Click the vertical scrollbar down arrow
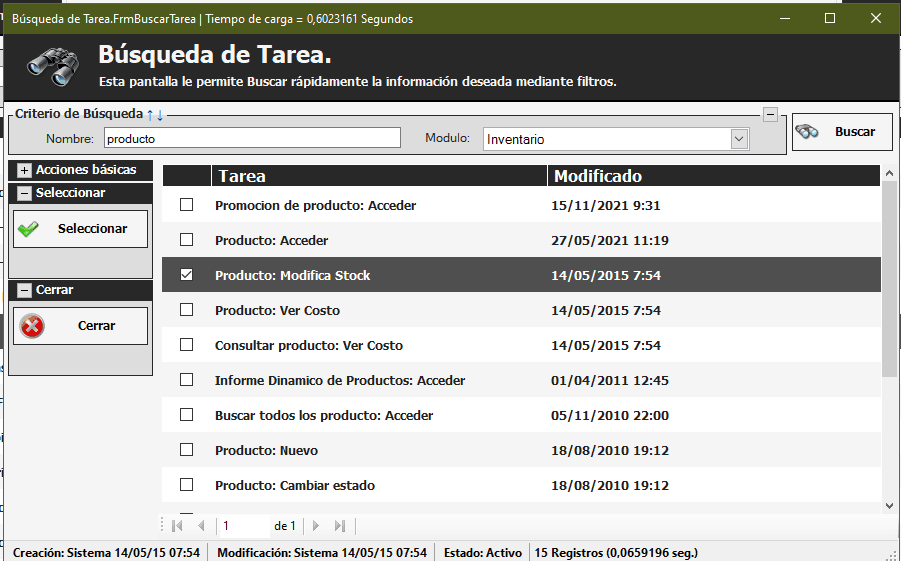901x561 pixels. [x=889, y=507]
